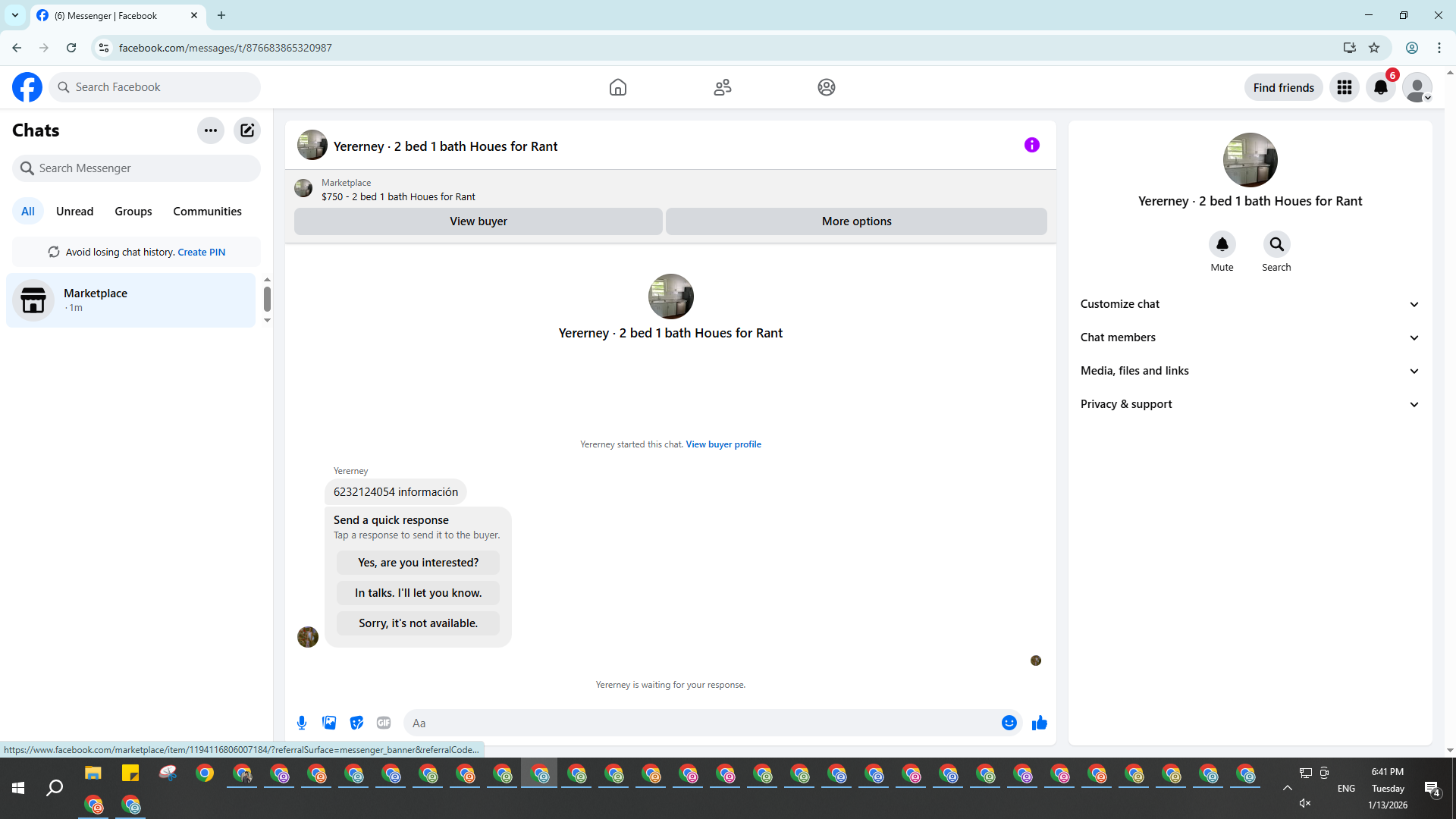The width and height of the screenshot is (1456, 819).
Task: Expand Chat members section
Action: click(1249, 337)
